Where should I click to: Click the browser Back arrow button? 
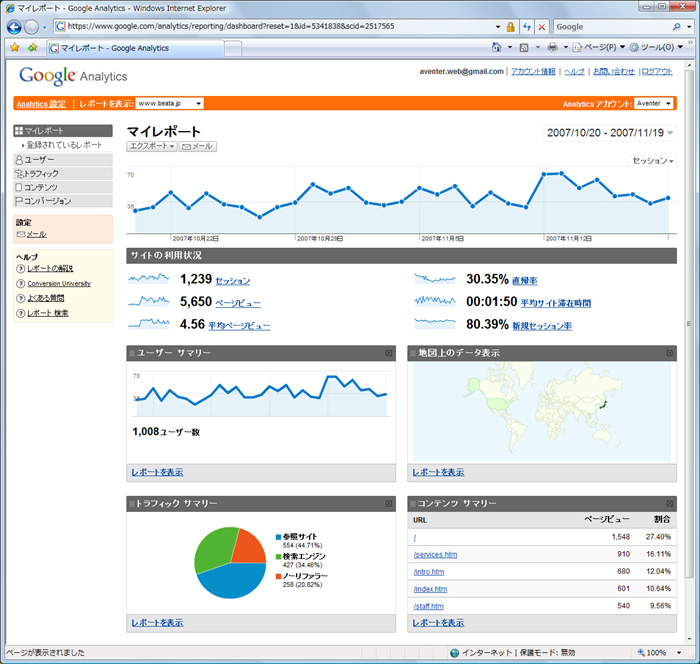point(14,27)
